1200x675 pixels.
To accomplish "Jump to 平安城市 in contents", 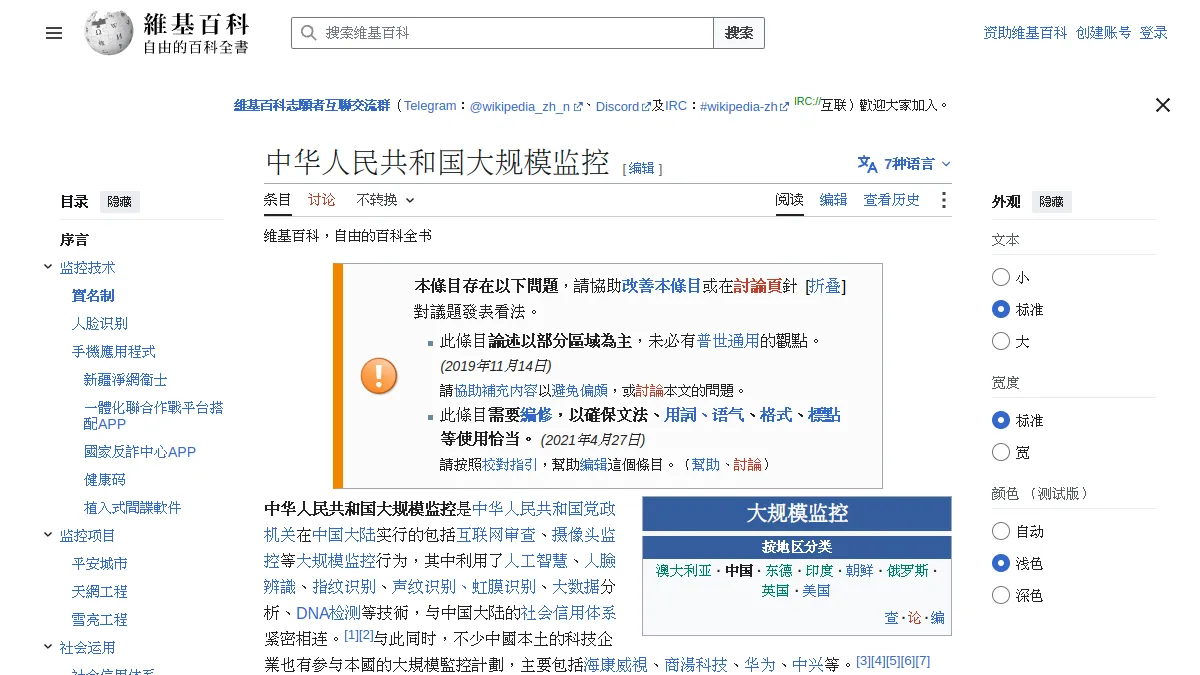I will coord(100,564).
